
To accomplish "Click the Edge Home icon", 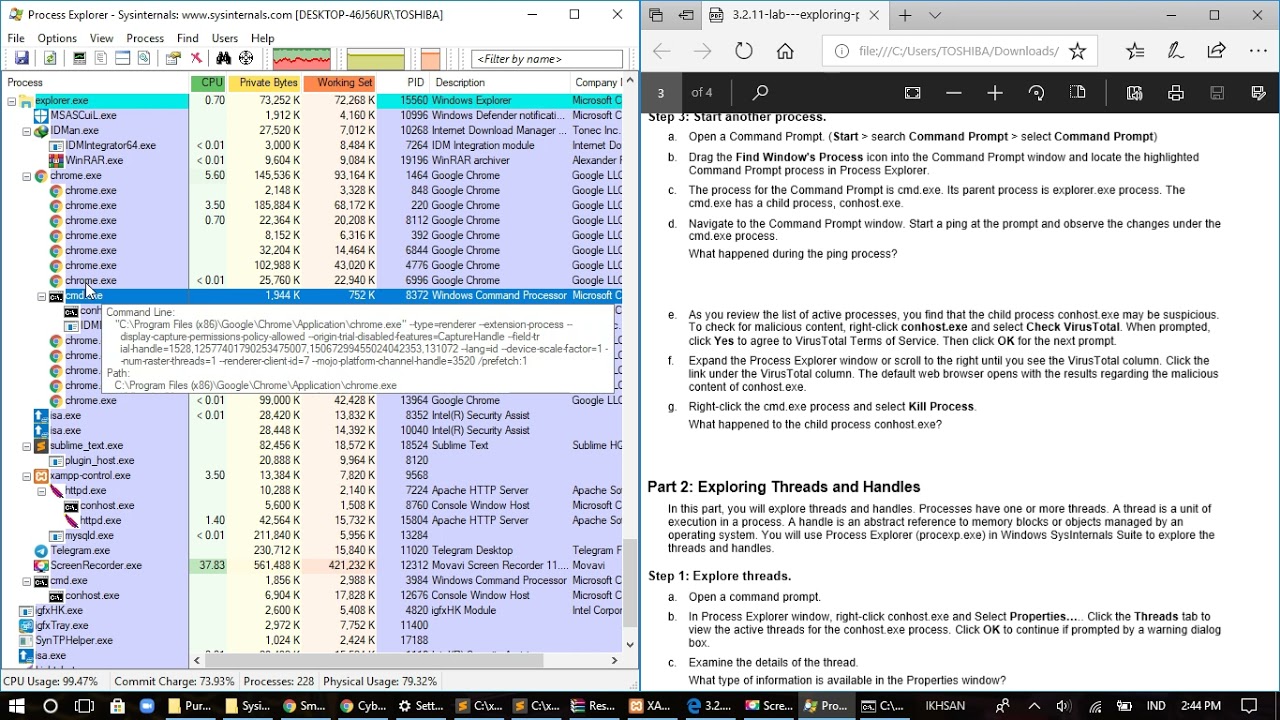I will click(x=785, y=51).
